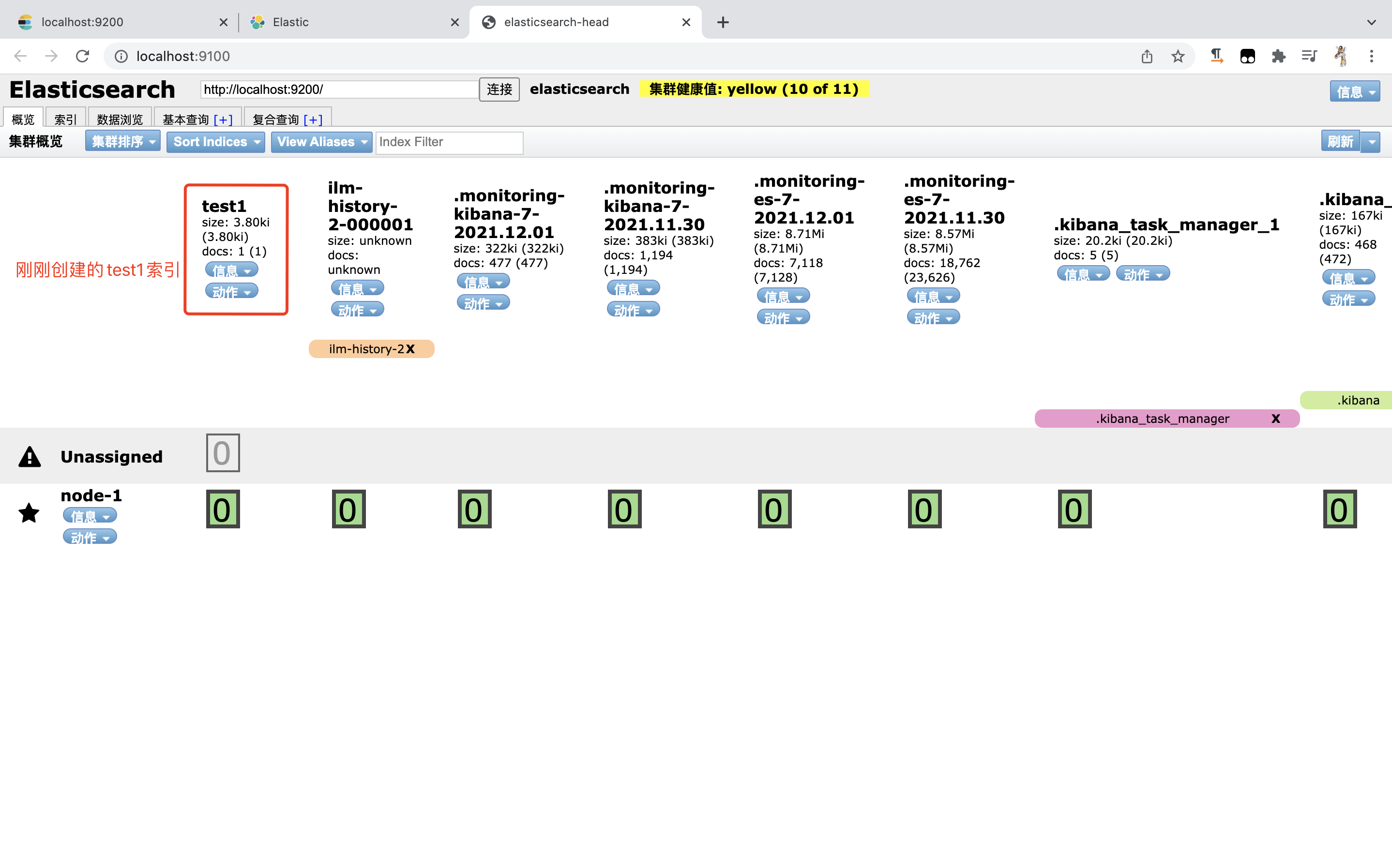Open ilm-history-2-000001 信息 dropdown
Viewport: 1392px width, 868px height.
click(358, 288)
